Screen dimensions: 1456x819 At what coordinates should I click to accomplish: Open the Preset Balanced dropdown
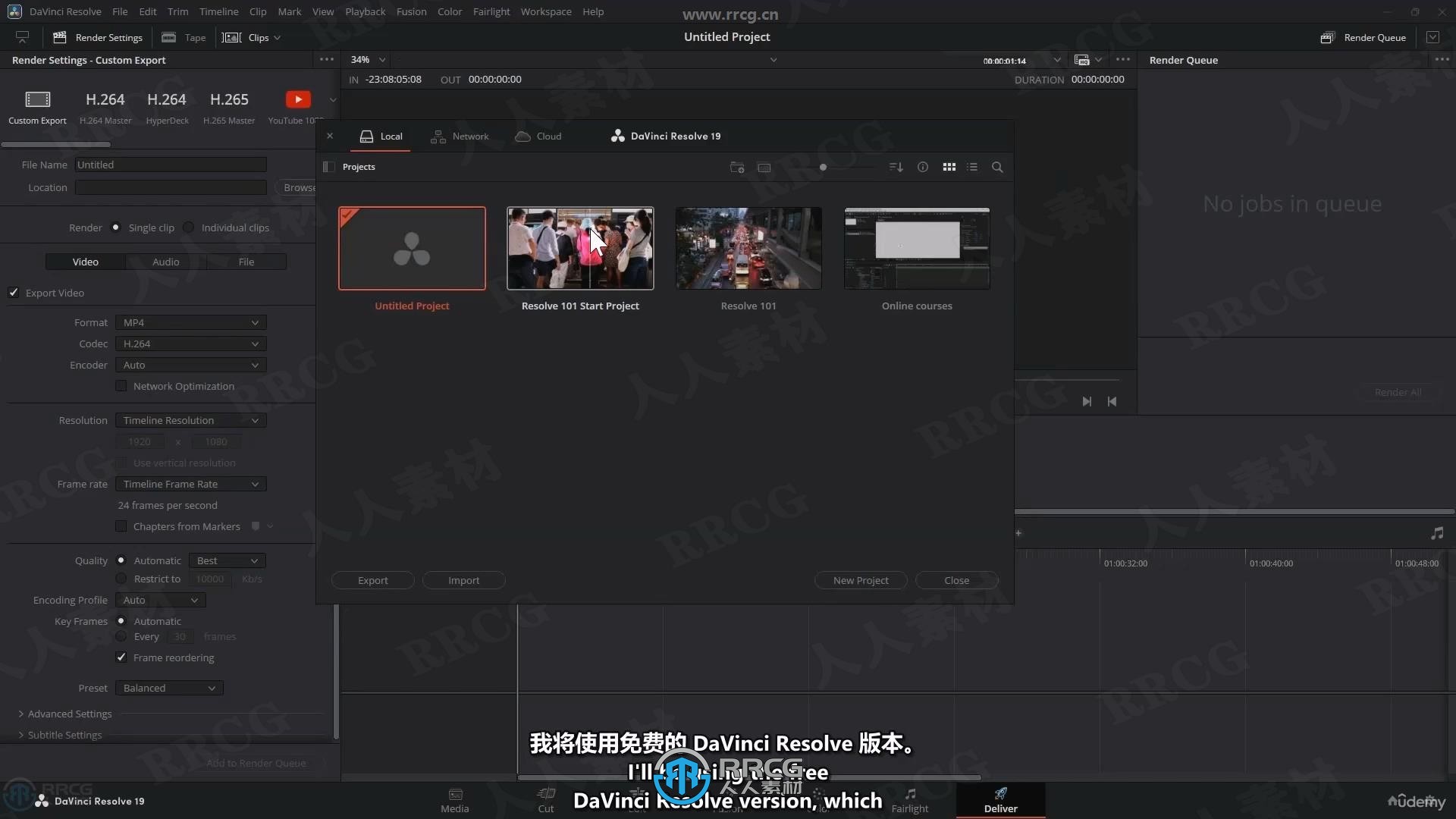[x=169, y=688]
